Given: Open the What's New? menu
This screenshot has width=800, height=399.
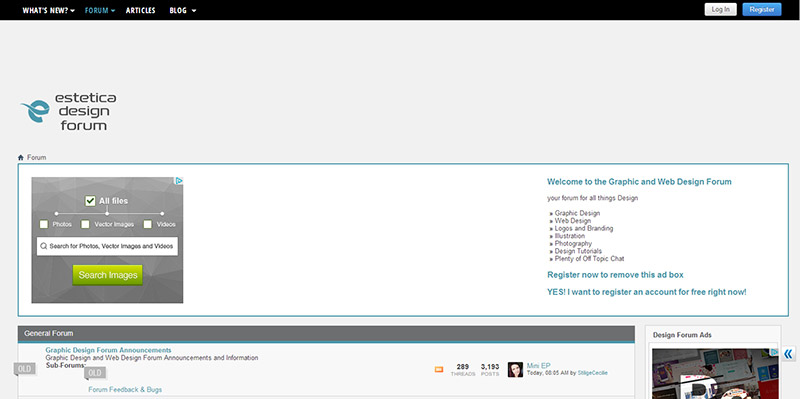Looking at the screenshot, I should coord(48,10).
